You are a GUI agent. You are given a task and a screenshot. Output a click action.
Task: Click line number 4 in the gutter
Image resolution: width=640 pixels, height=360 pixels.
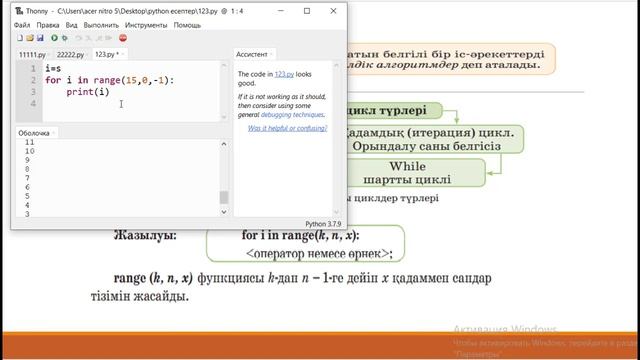click(33, 104)
